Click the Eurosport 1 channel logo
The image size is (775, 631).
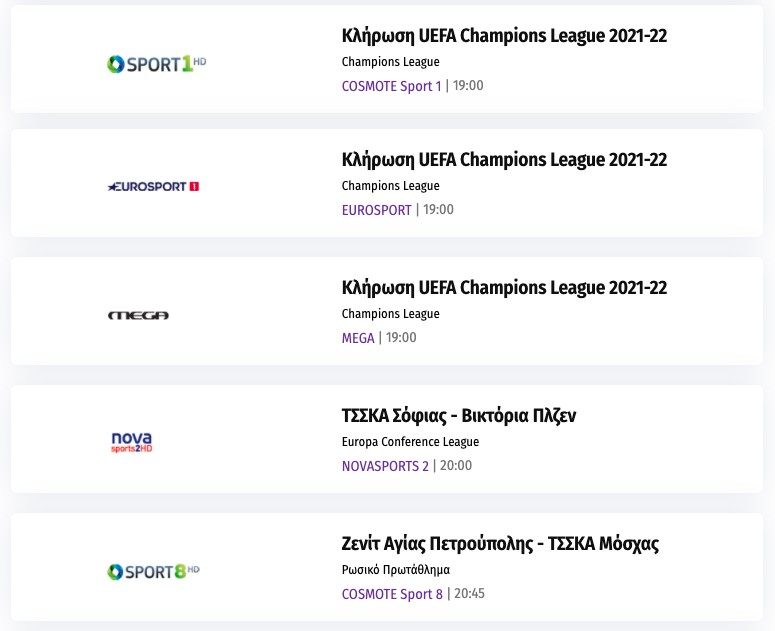click(153, 186)
